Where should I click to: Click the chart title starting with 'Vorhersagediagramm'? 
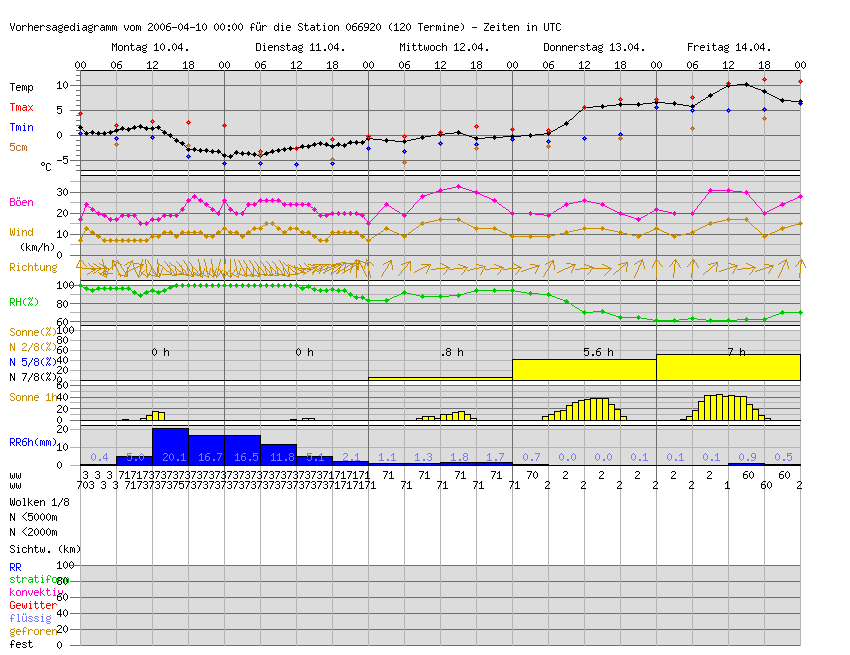285,27
